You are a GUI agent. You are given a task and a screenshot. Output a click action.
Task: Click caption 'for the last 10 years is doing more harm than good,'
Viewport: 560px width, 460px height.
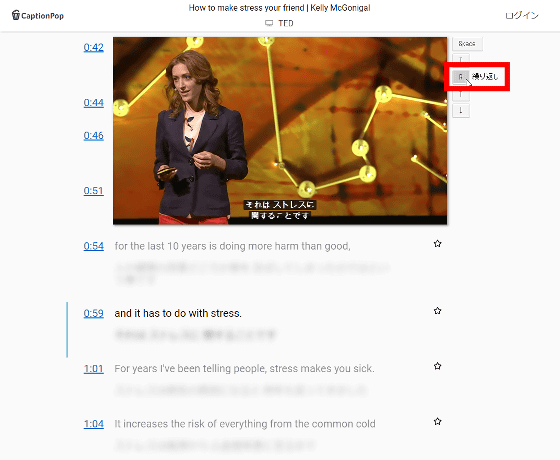[232, 246]
